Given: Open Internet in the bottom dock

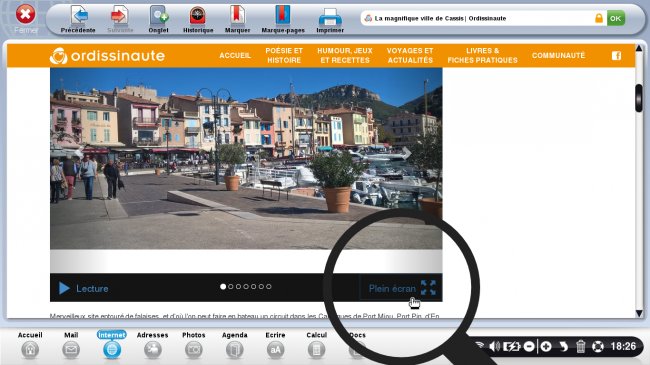Looking at the screenshot, I should point(112,345).
